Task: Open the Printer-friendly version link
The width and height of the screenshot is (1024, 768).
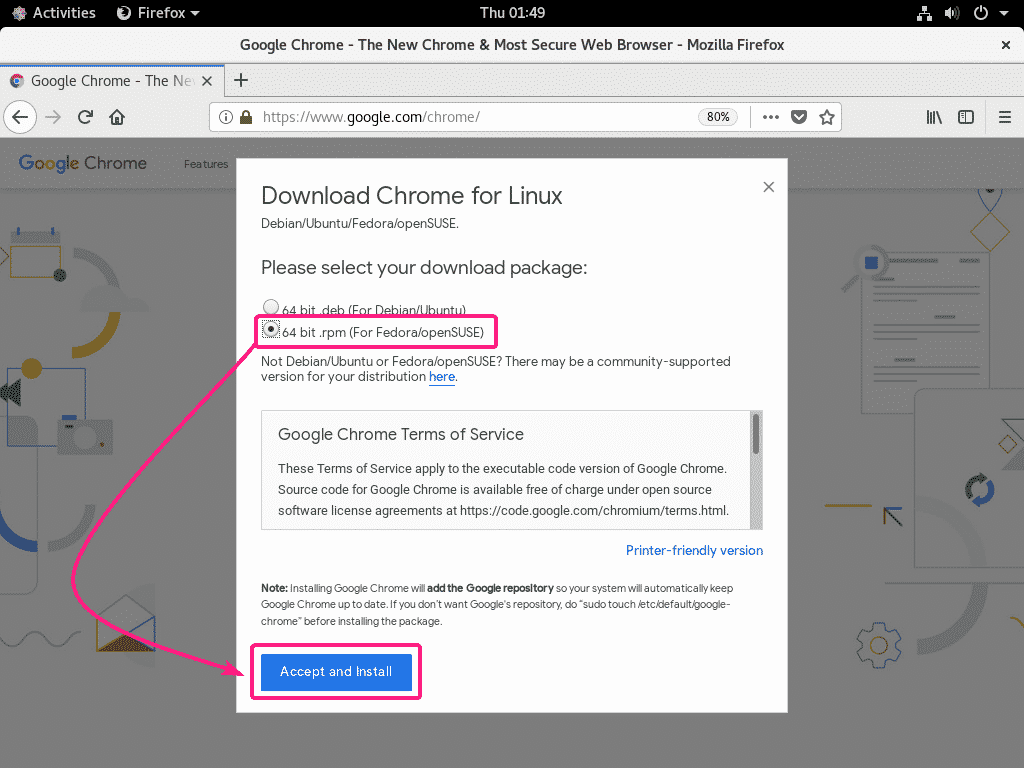Action: click(x=694, y=550)
